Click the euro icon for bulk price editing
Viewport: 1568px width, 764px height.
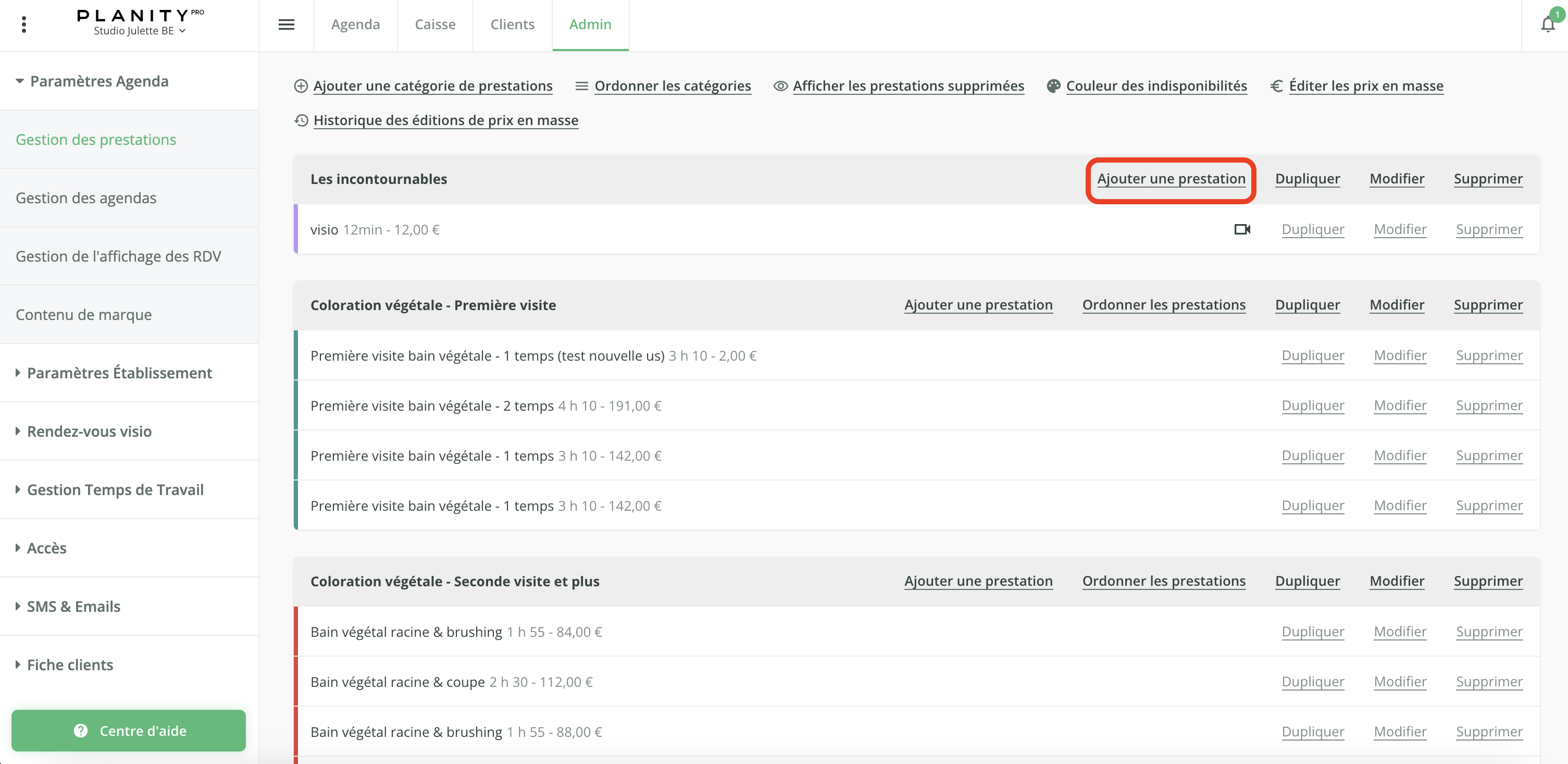click(x=1276, y=86)
